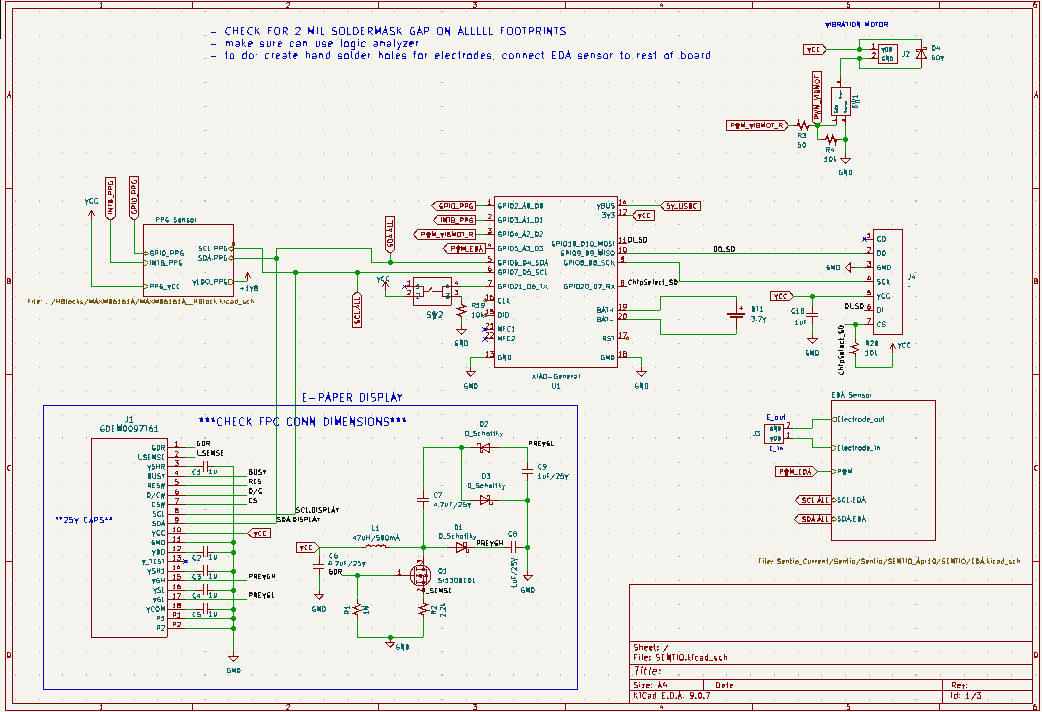Viewport: 1042px width, 712px height.
Task: Select the SCL_ALL label at EDA Sensor
Action: 812,500
